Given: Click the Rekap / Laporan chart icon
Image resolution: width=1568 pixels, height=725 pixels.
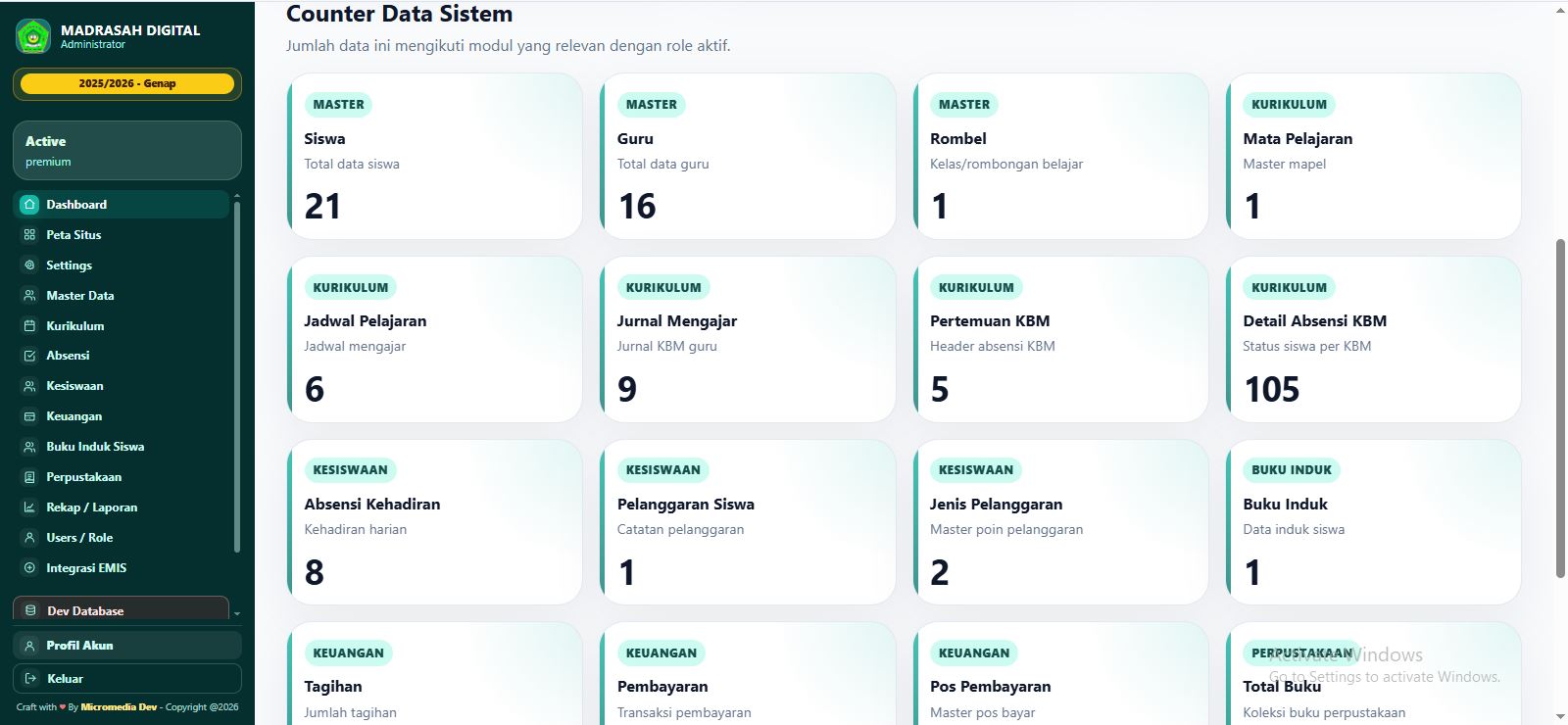Looking at the screenshot, I should [x=29, y=507].
